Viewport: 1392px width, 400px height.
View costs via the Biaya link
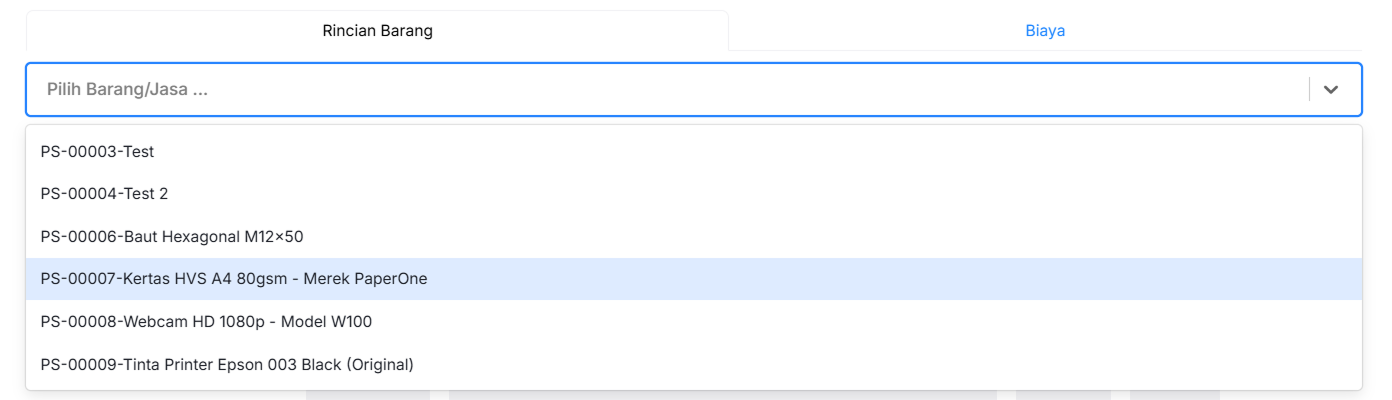click(1045, 30)
